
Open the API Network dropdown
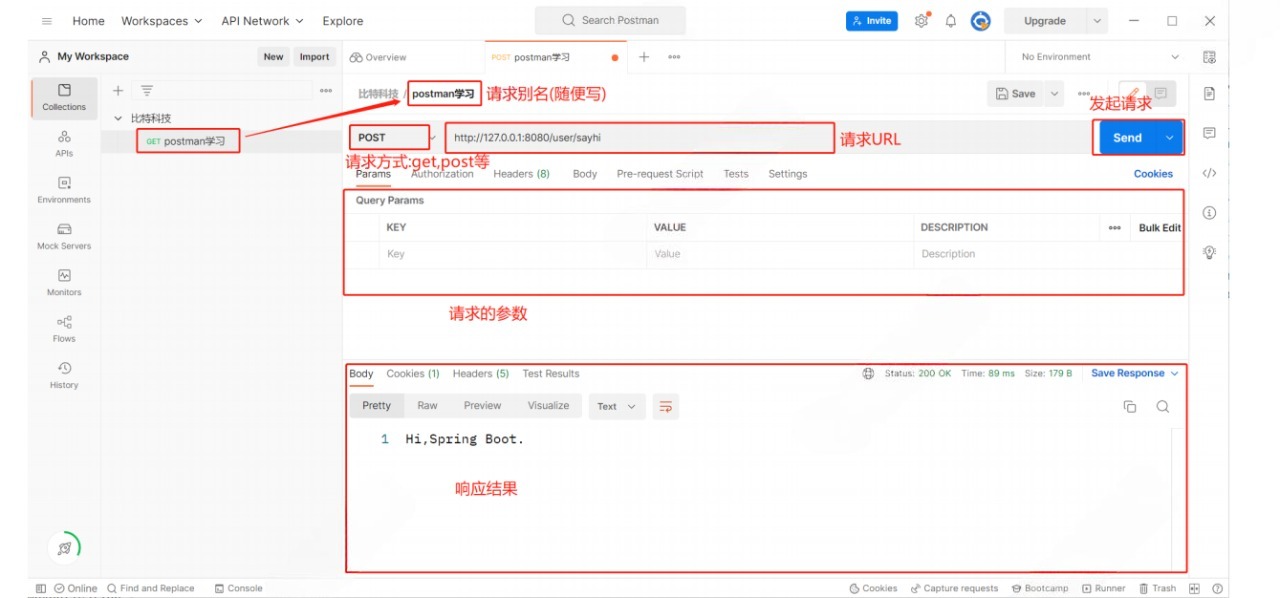point(262,21)
